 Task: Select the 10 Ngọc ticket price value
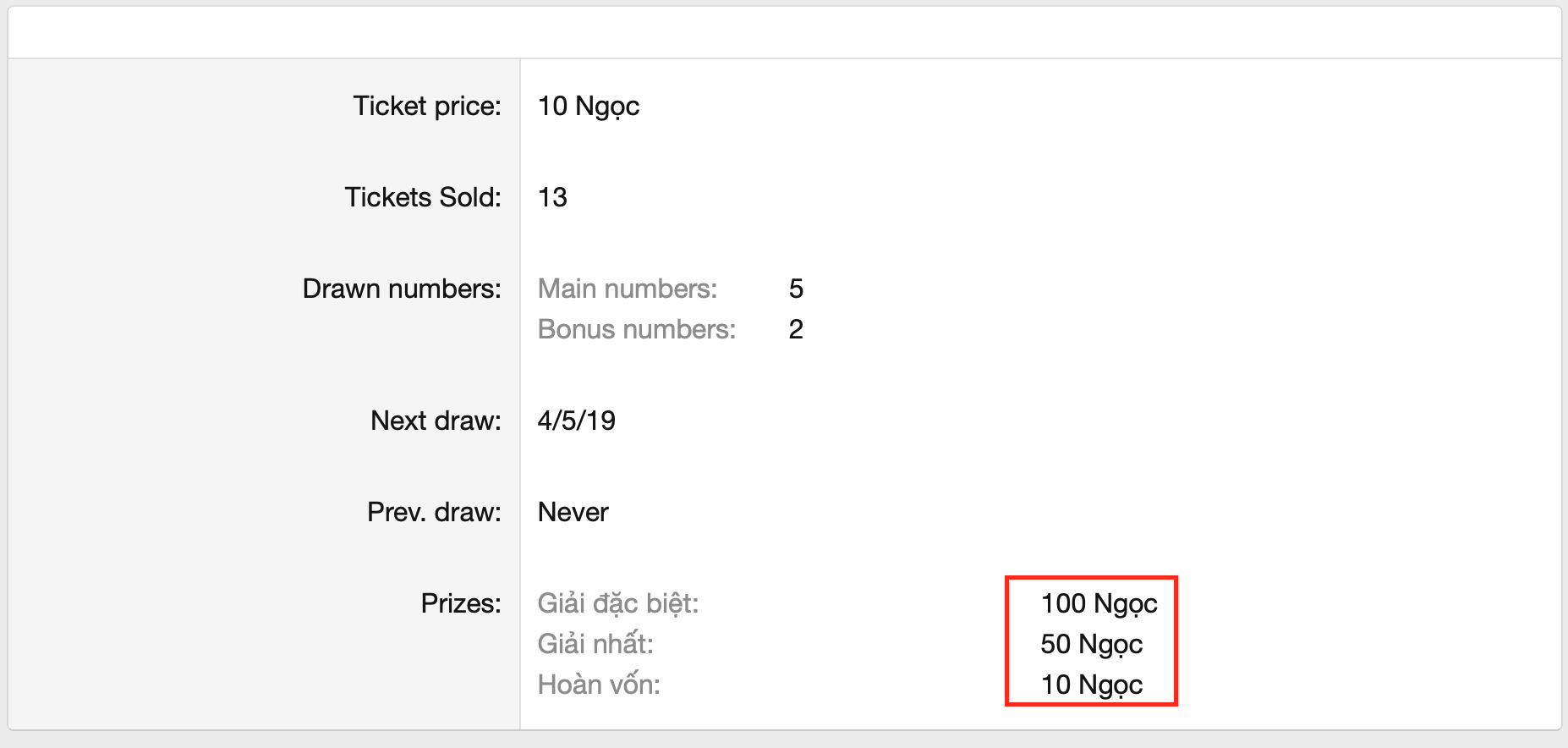click(589, 106)
